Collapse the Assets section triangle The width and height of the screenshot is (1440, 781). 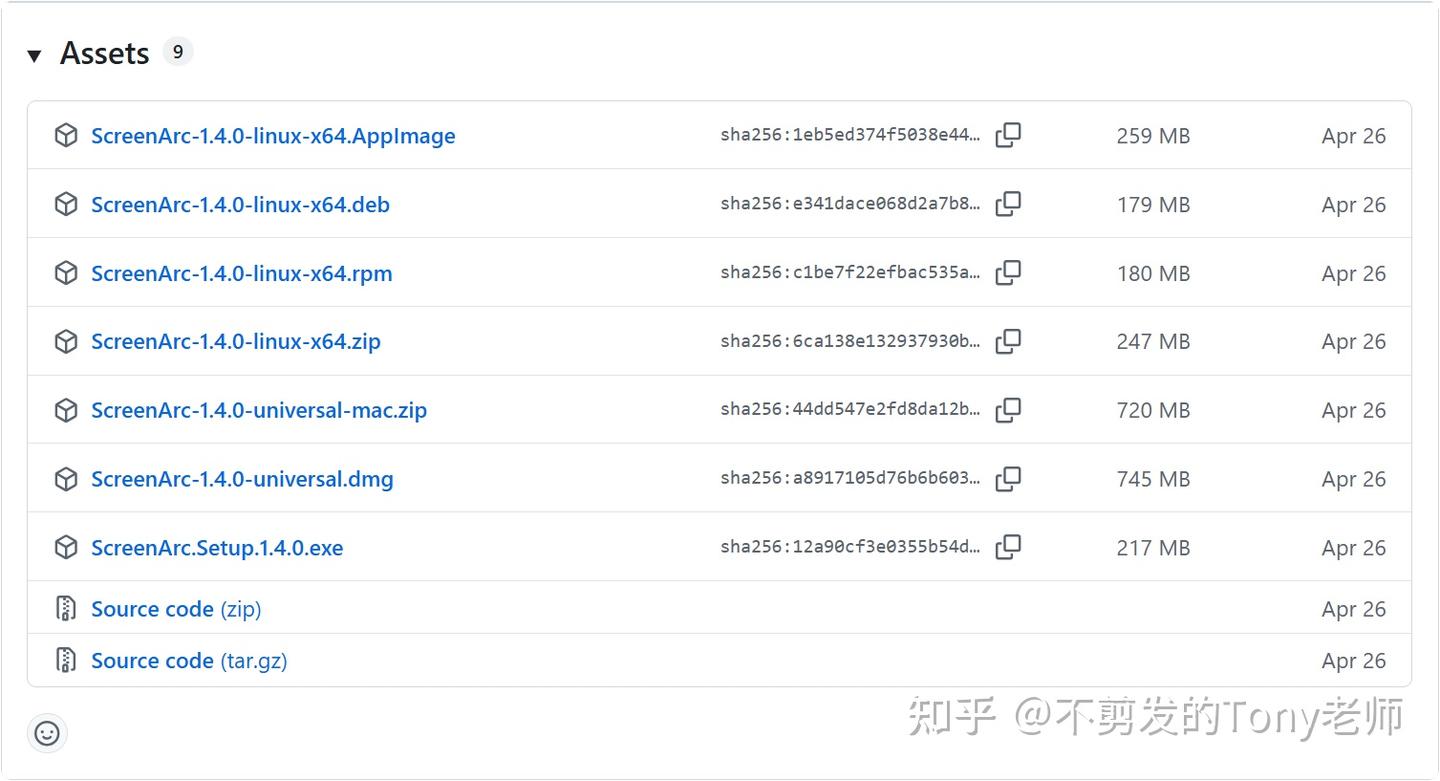pyautogui.click(x=34, y=55)
